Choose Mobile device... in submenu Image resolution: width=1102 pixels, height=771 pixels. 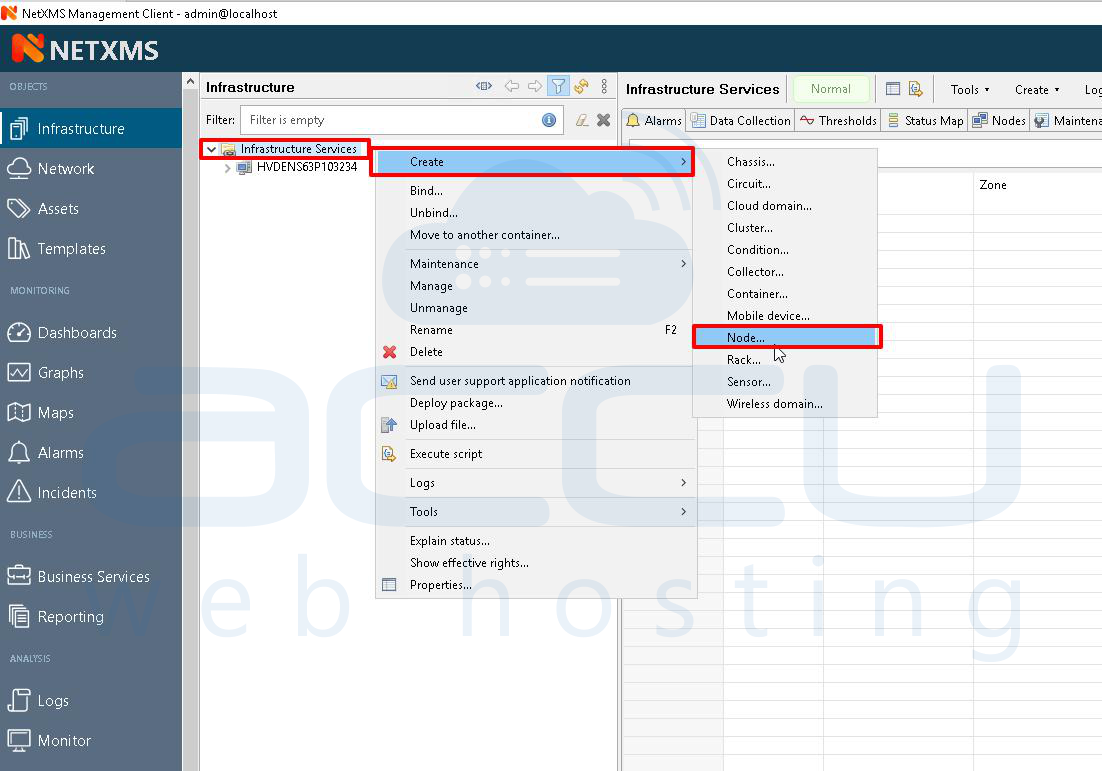pyautogui.click(x=786, y=316)
